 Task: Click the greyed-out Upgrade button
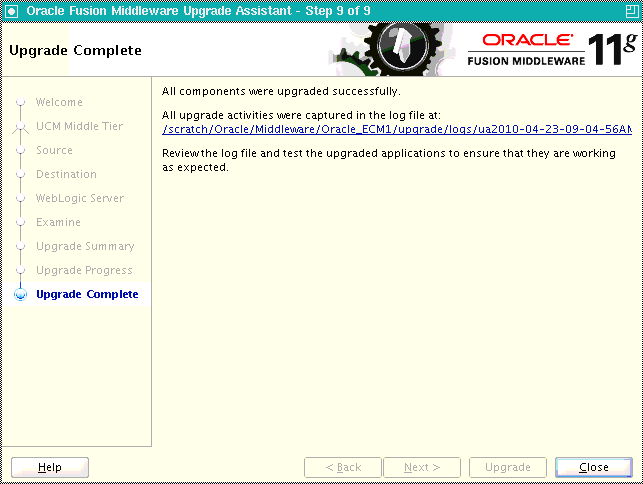click(x=508, y=467)
